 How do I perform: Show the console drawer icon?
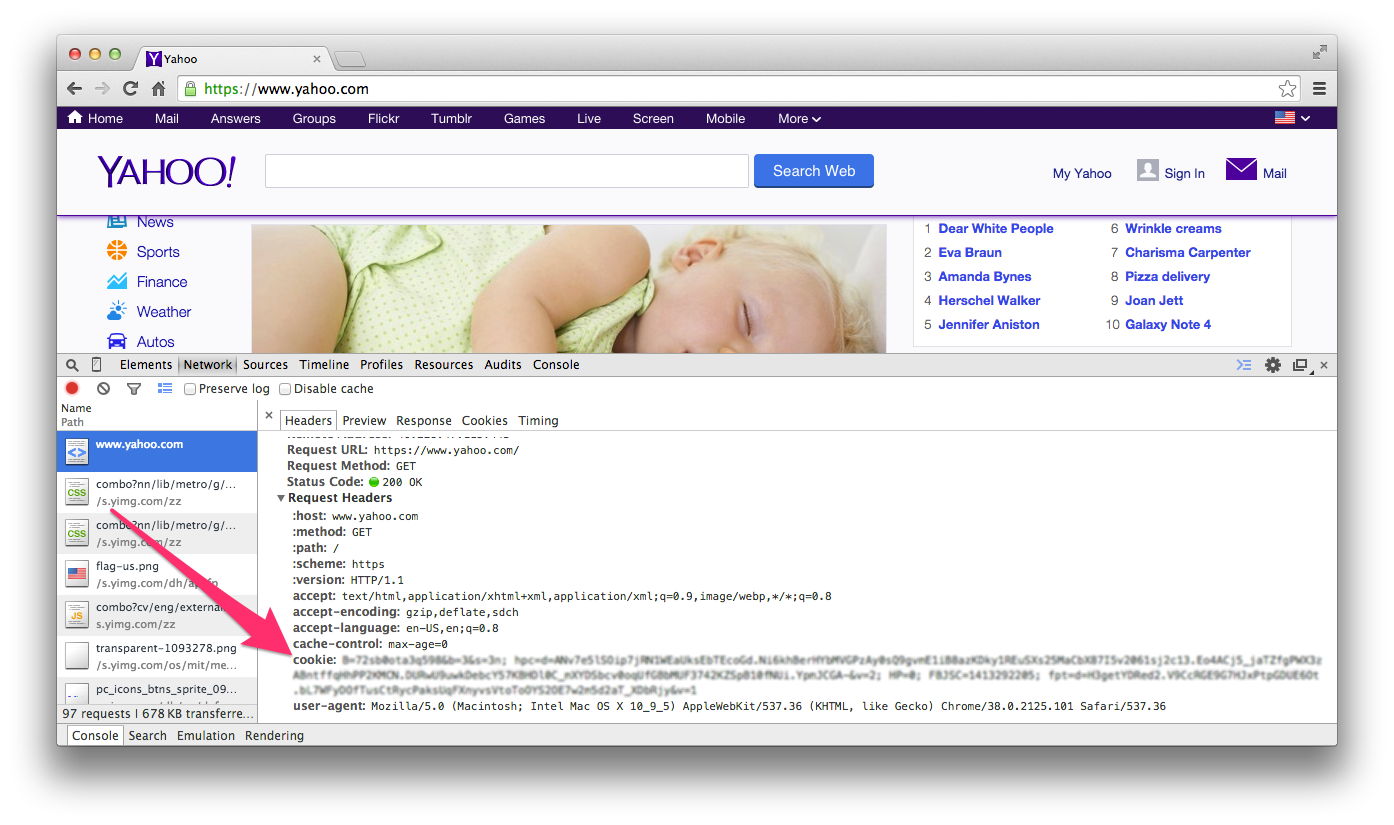click(1244, 365)
